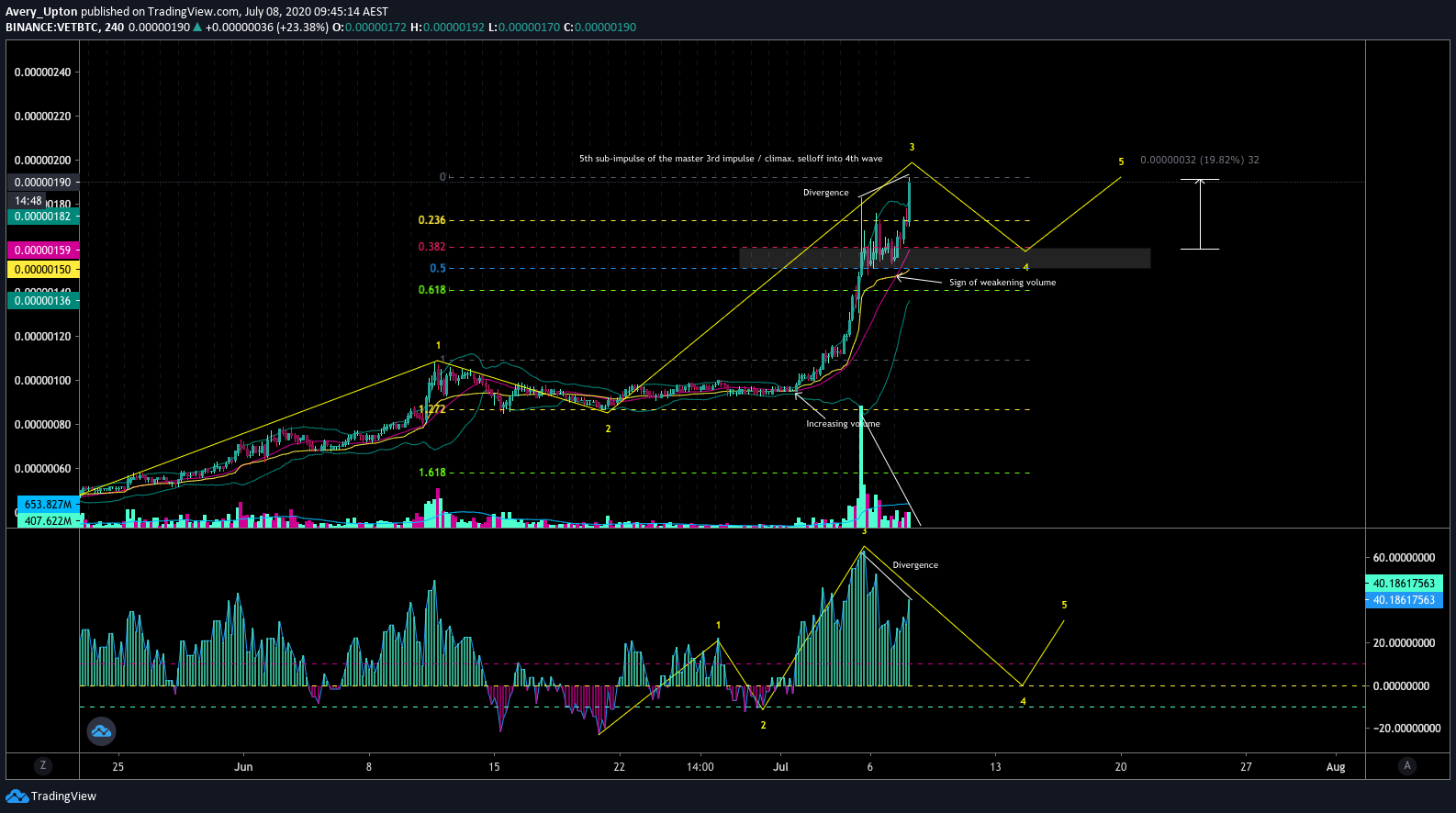Select the 0.00000150 yellow price label
1456x813 pixels.
pos(43,270)
